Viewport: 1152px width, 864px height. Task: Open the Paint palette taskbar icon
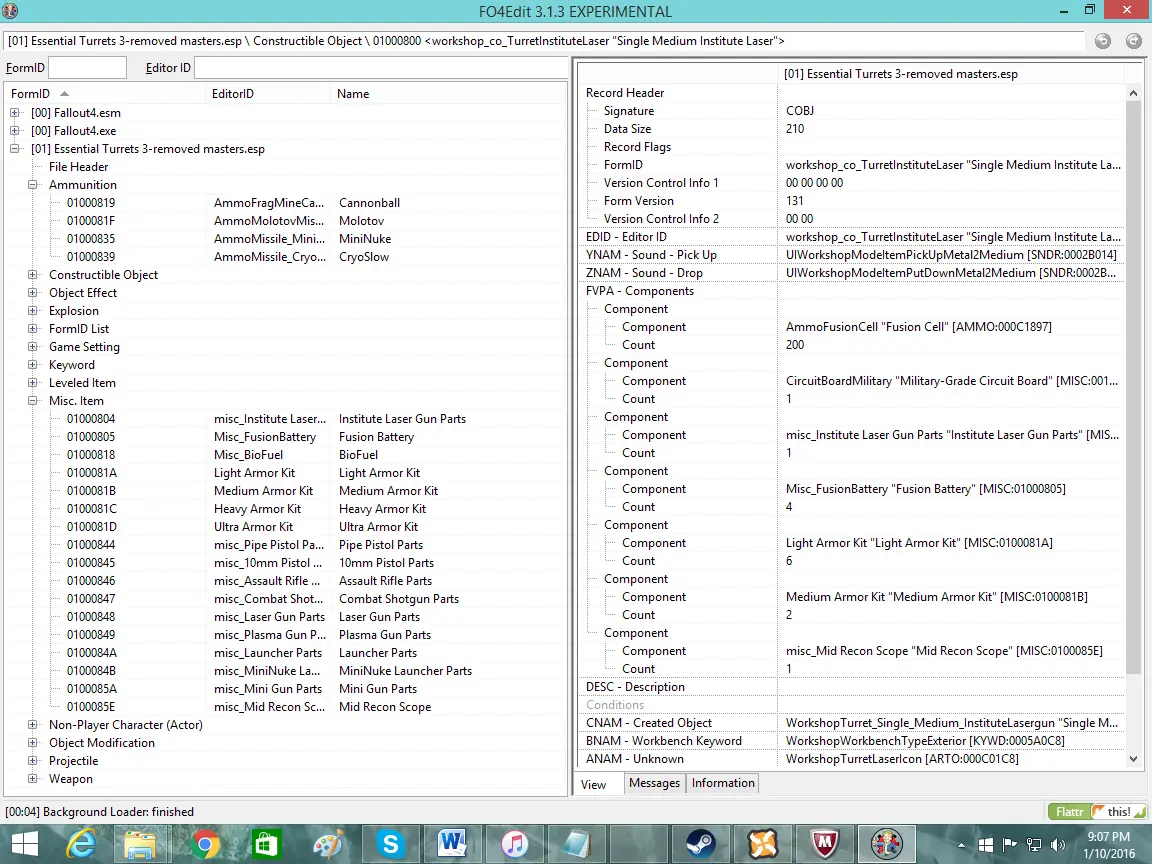click(x=327, y=843)
